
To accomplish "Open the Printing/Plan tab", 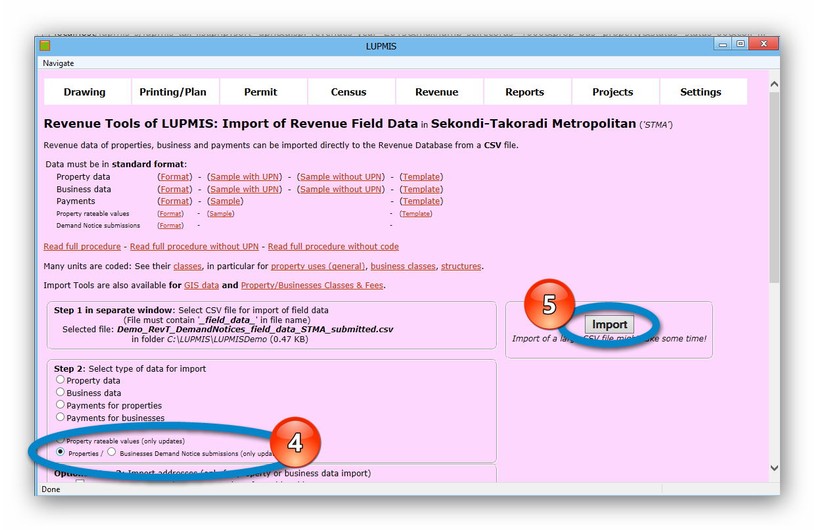I will (x=173, y=92).
